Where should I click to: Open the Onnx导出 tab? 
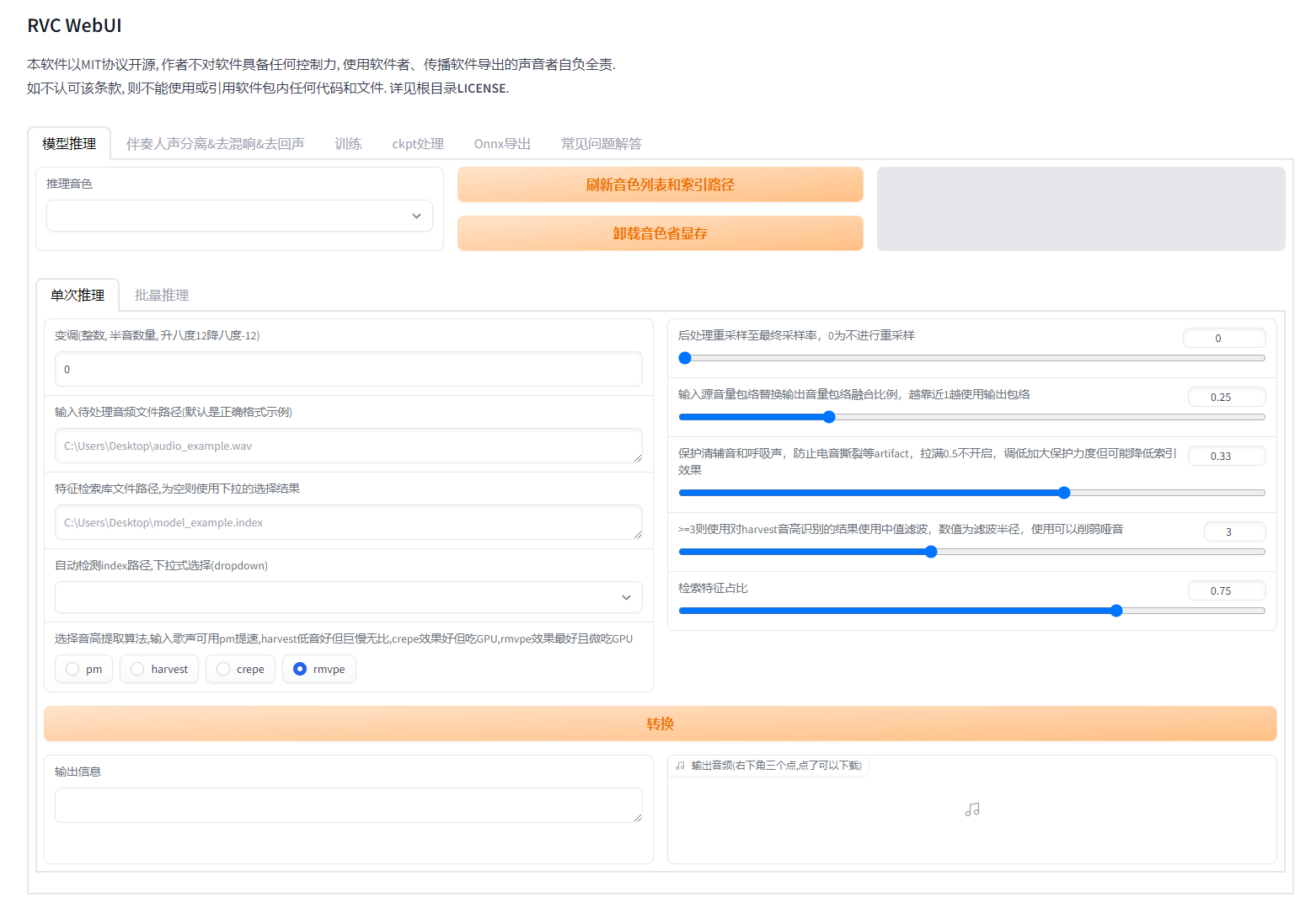point(502,144)
